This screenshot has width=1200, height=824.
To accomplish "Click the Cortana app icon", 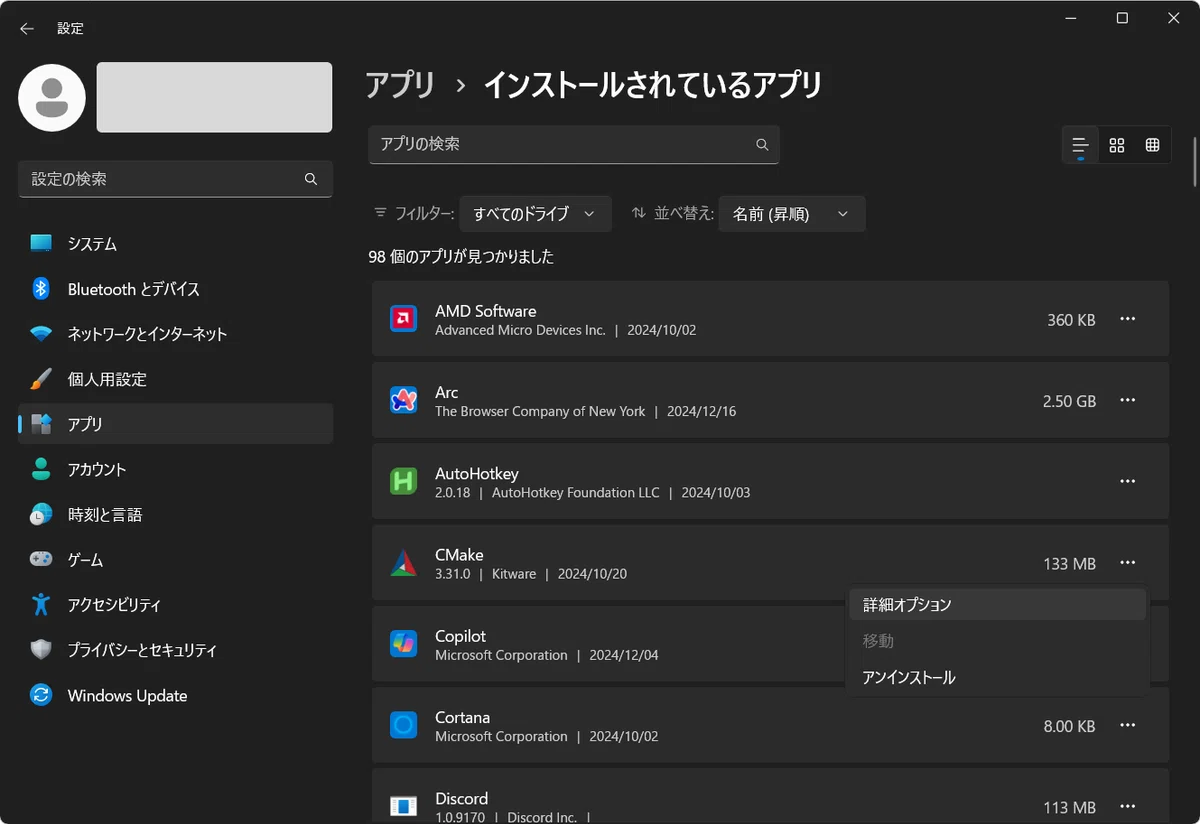I will [x=403, y=725].
